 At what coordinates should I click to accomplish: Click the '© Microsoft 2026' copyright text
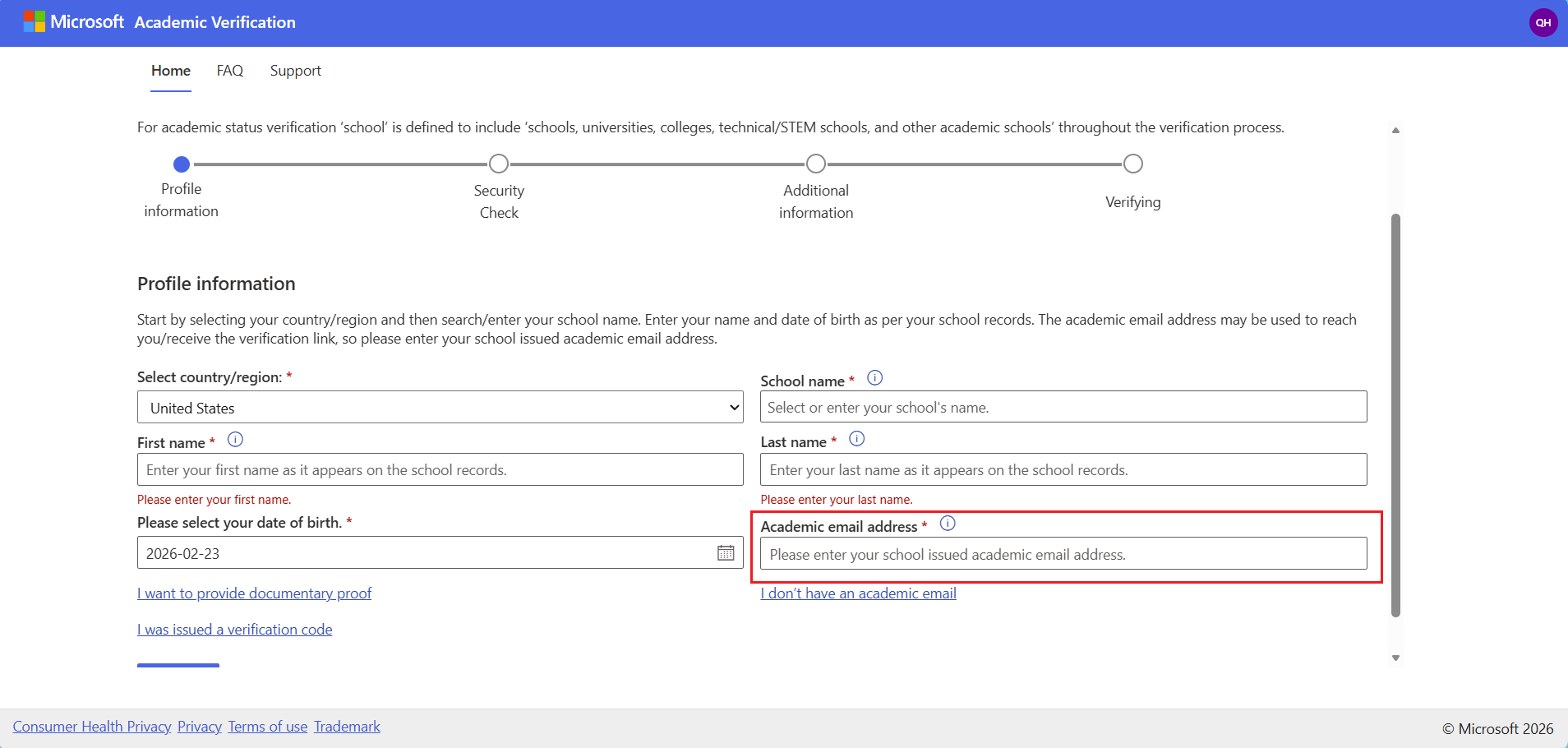1498,728
